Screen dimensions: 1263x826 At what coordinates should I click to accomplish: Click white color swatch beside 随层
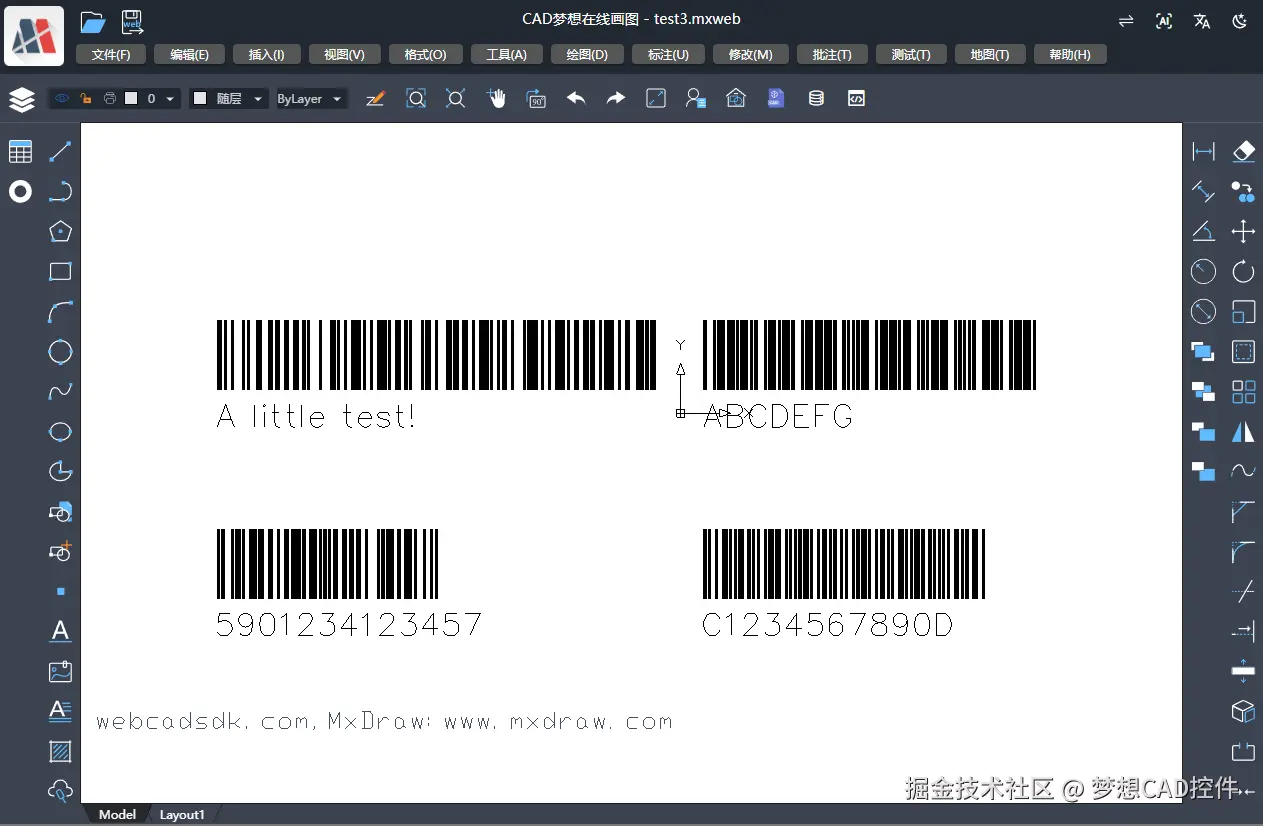200,99
